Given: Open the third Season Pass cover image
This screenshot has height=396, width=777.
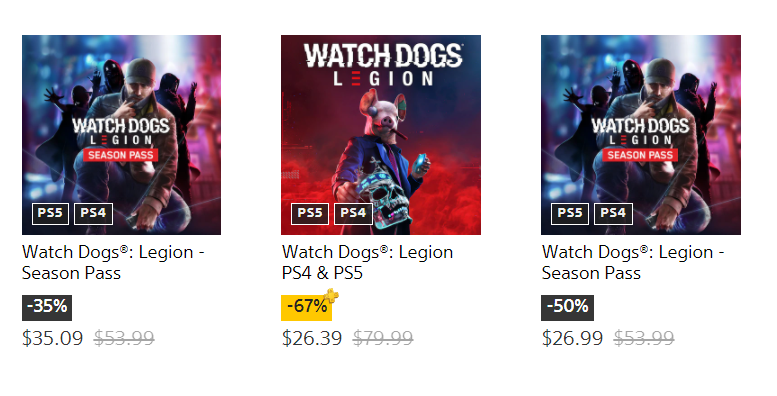Looking at the screenshot, I should coord(641,135).
